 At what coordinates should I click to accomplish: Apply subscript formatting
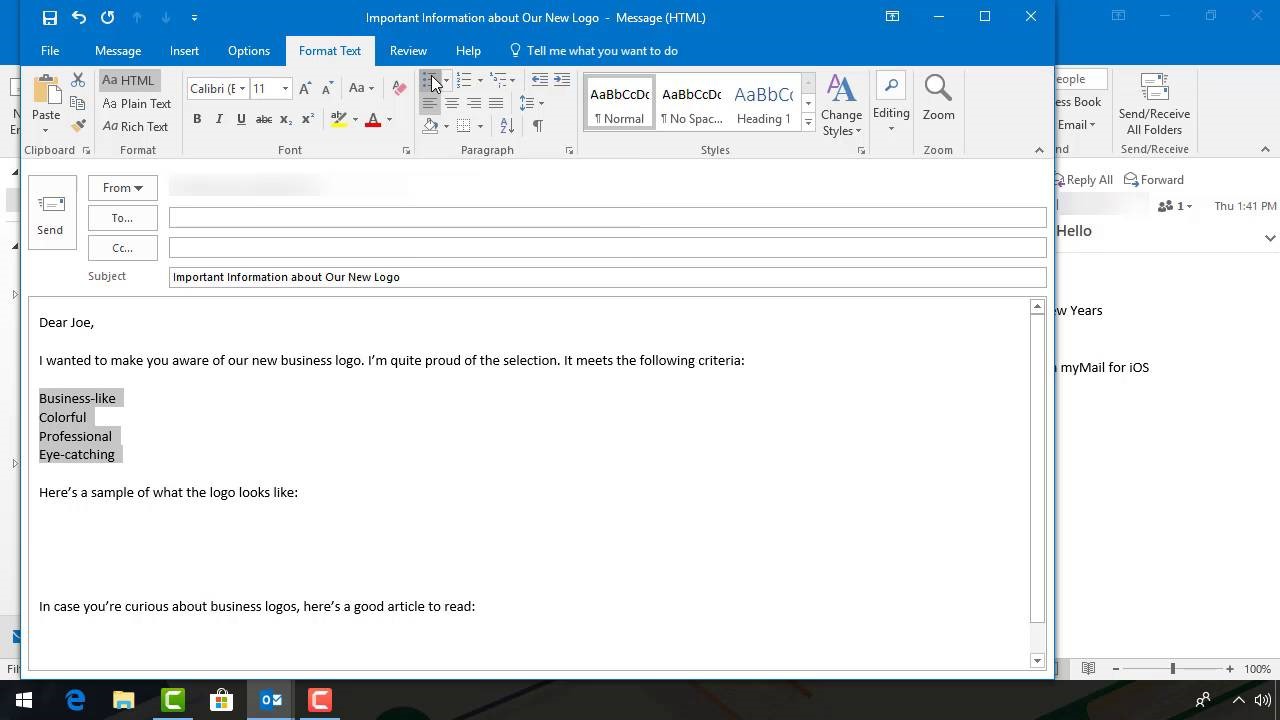286,119
